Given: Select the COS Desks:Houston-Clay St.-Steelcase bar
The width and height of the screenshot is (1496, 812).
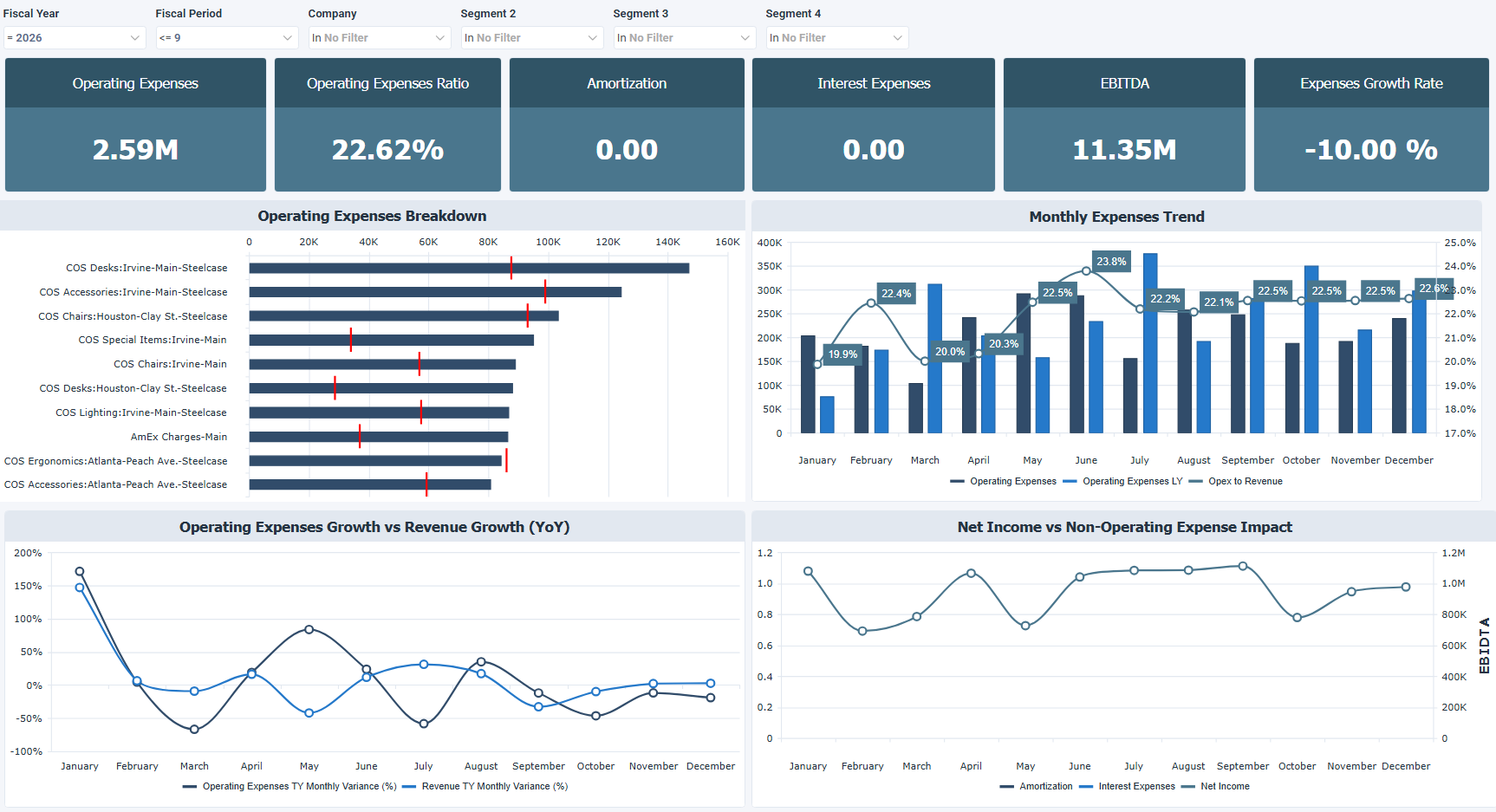Looking at the screenshot, I should [381, 388].
